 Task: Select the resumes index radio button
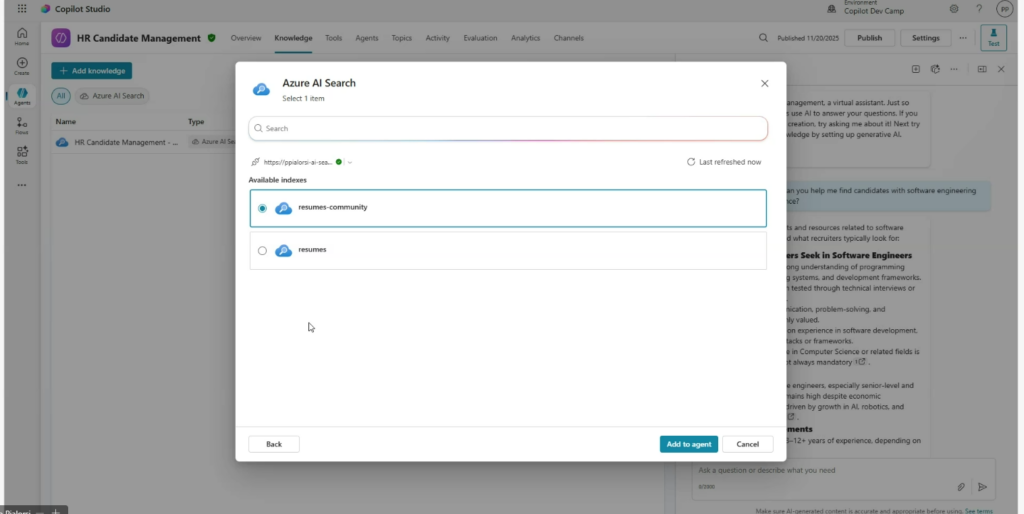coord(262,250)
